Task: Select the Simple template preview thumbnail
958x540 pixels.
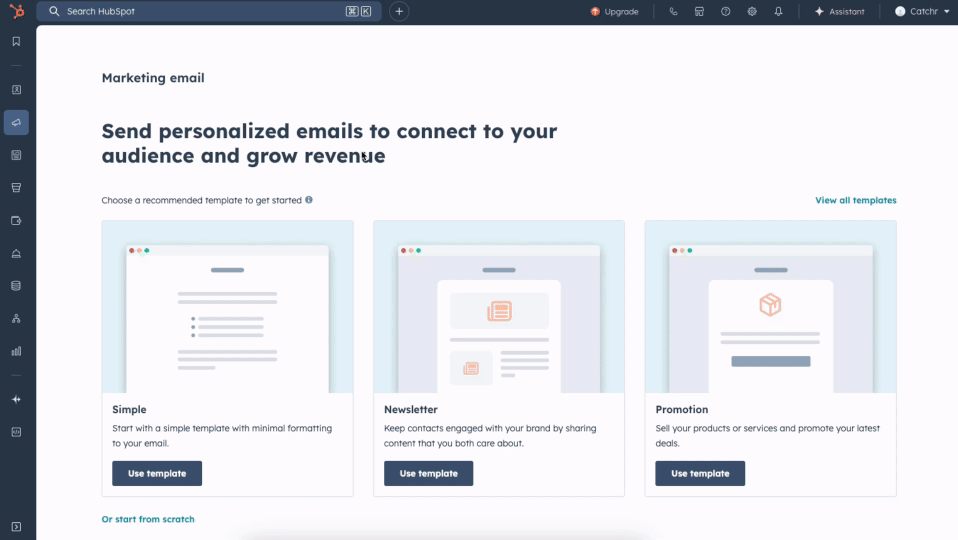Action: (x=227, y=307)
